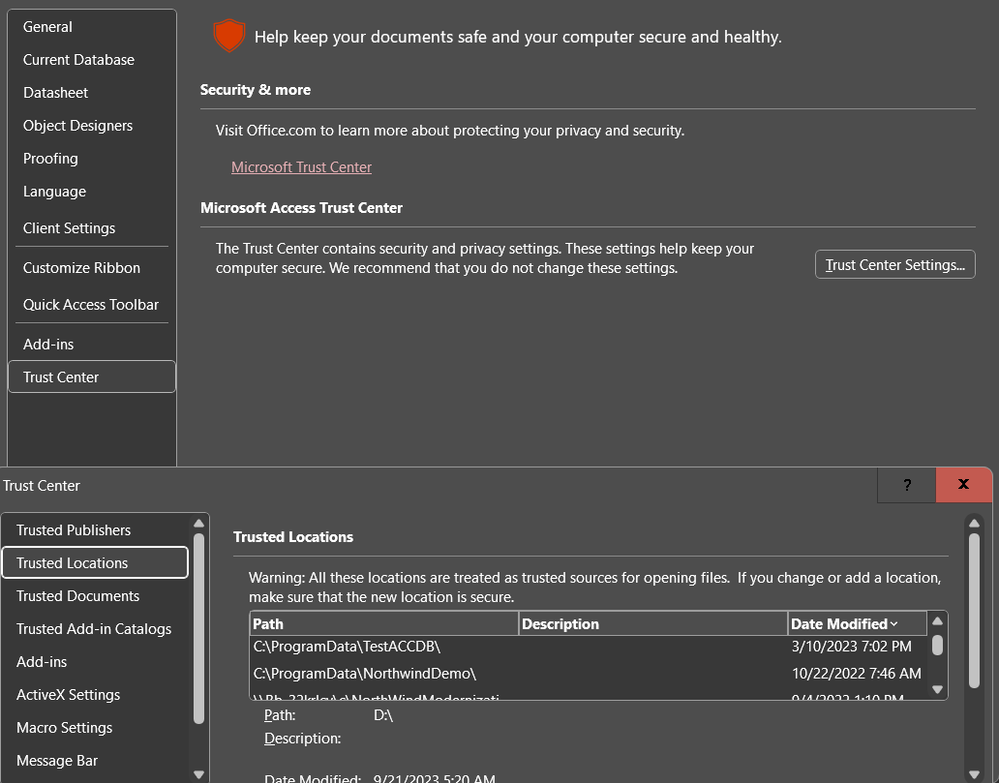Open Customize Ribbon page

(82, 268)
